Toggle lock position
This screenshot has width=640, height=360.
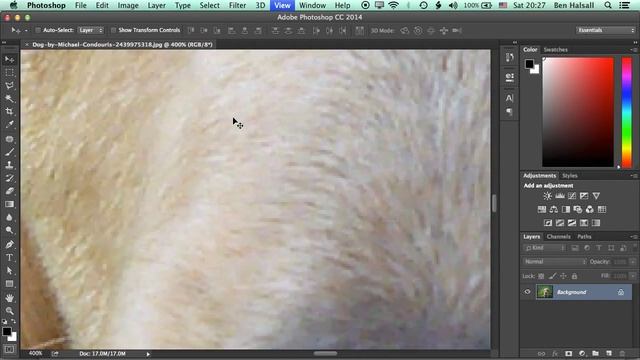point(563,276)
